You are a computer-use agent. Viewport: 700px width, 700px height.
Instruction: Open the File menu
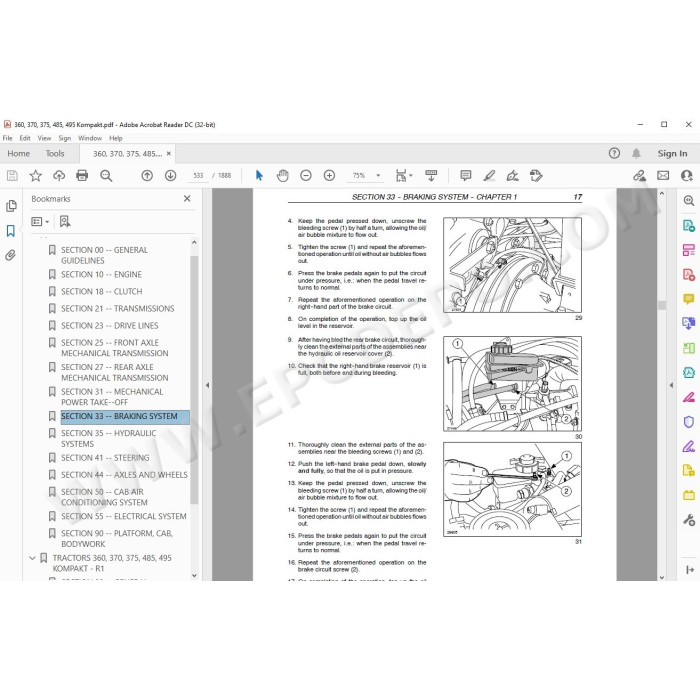8,138
